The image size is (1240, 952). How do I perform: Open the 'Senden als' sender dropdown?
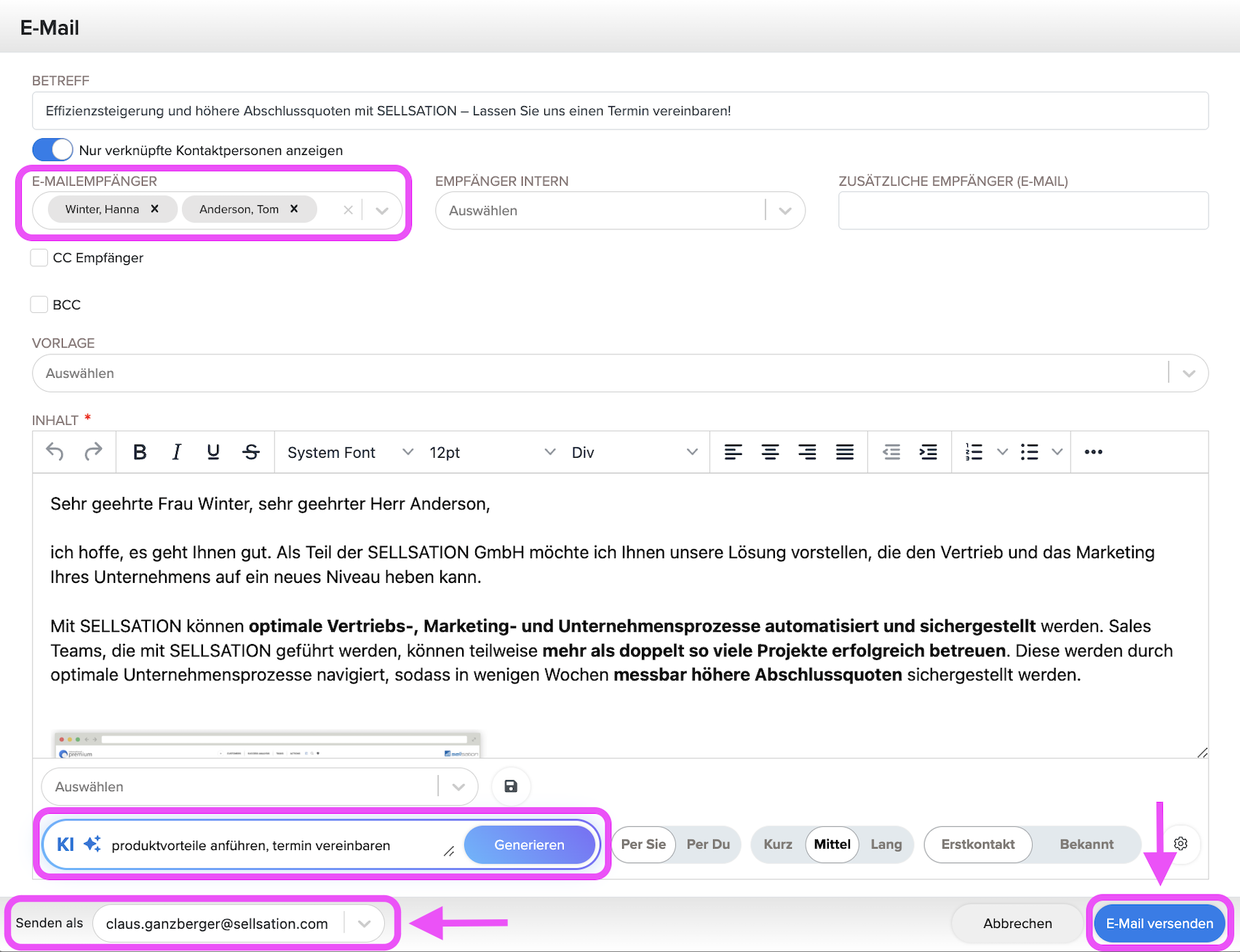[239, 924]
